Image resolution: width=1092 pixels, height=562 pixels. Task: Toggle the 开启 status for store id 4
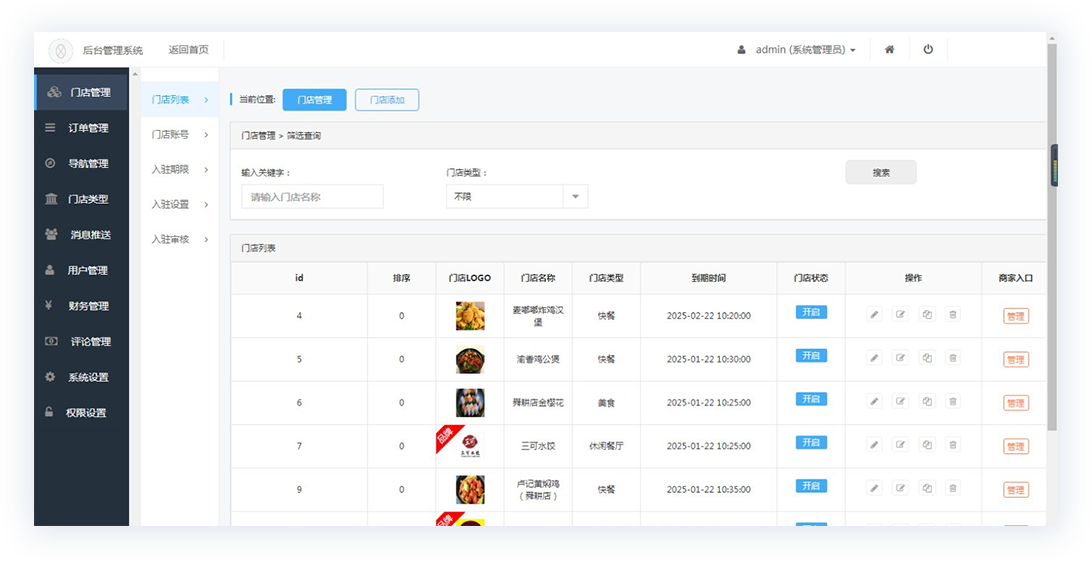pos(811,312)
